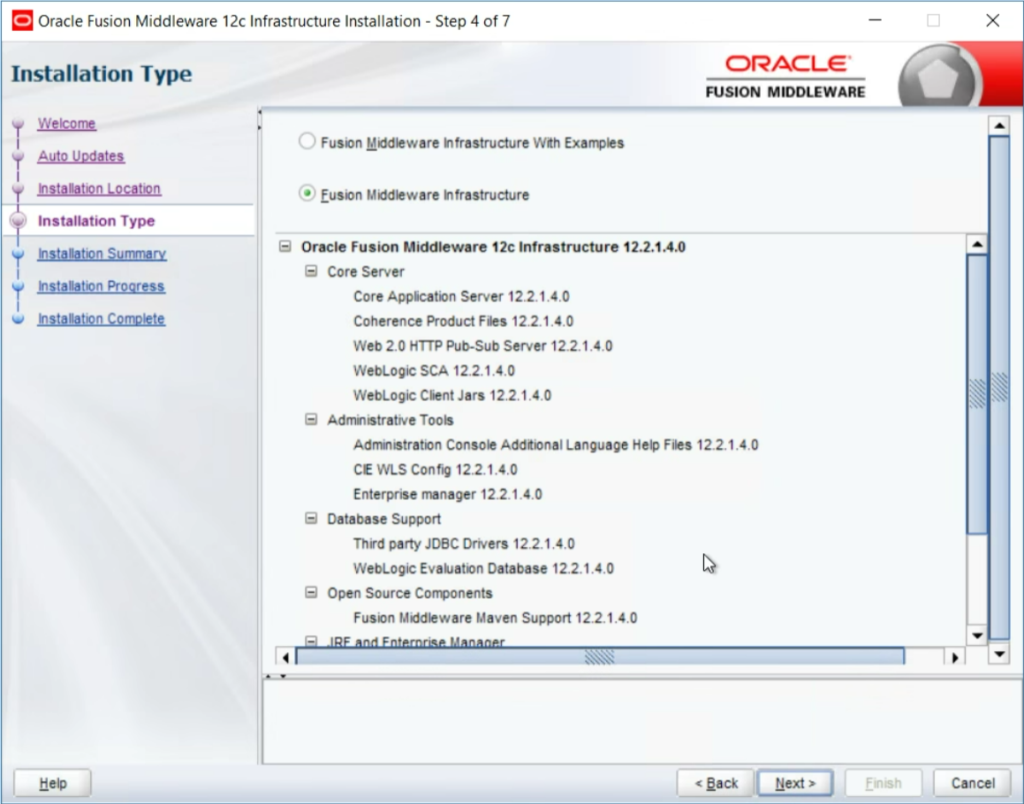Select Core Application Server 12.2.1.4.0
The width and height of the screenshot is (1024, 804).
pyautogui.click(x=461, y=297)
